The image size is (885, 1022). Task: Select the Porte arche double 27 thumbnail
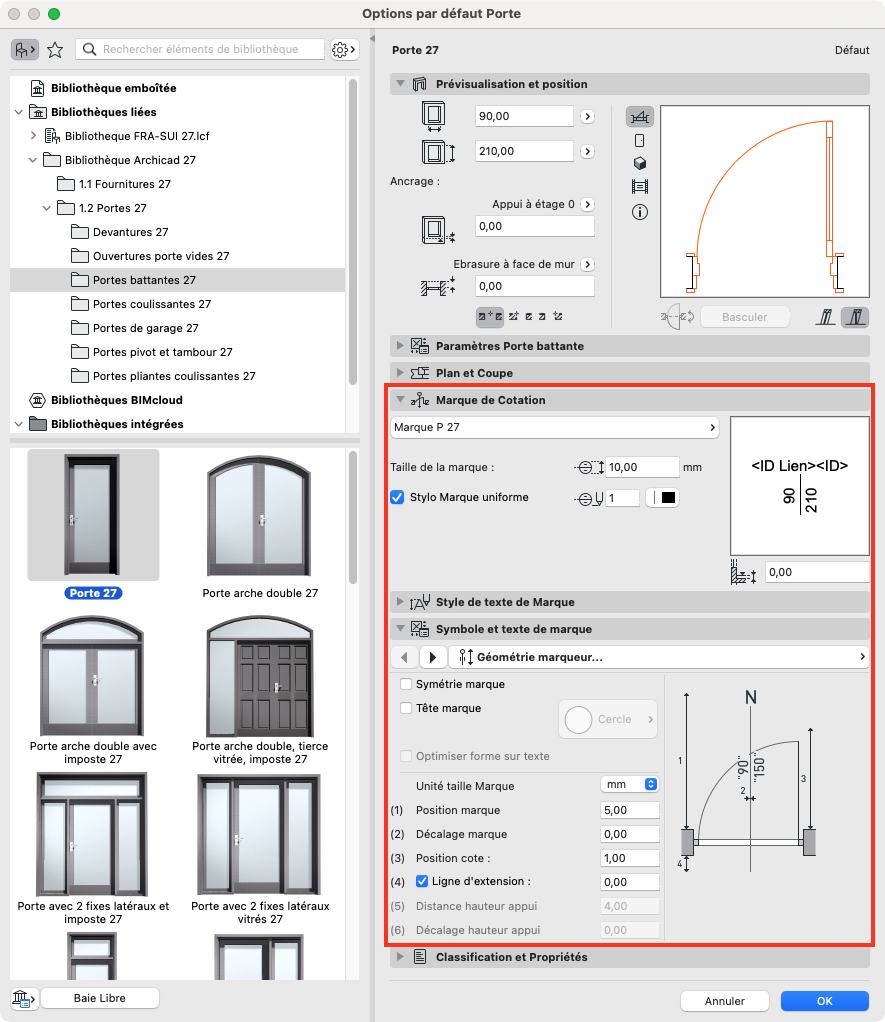(260, 525)
